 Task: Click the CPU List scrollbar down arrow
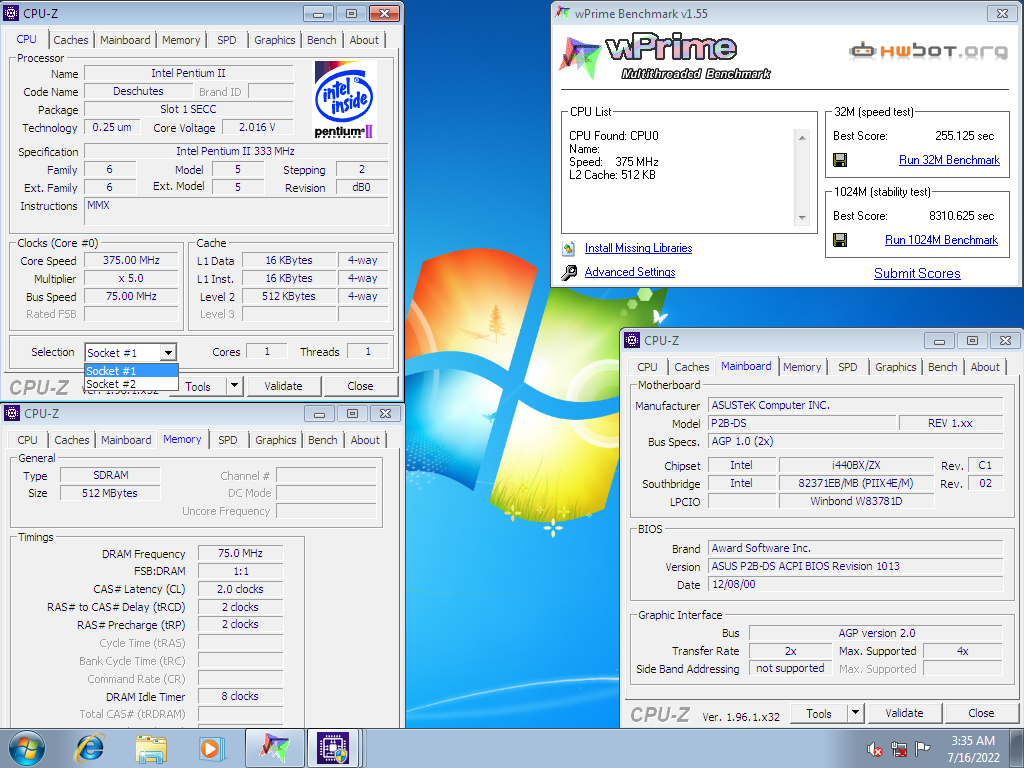(802, 218)
